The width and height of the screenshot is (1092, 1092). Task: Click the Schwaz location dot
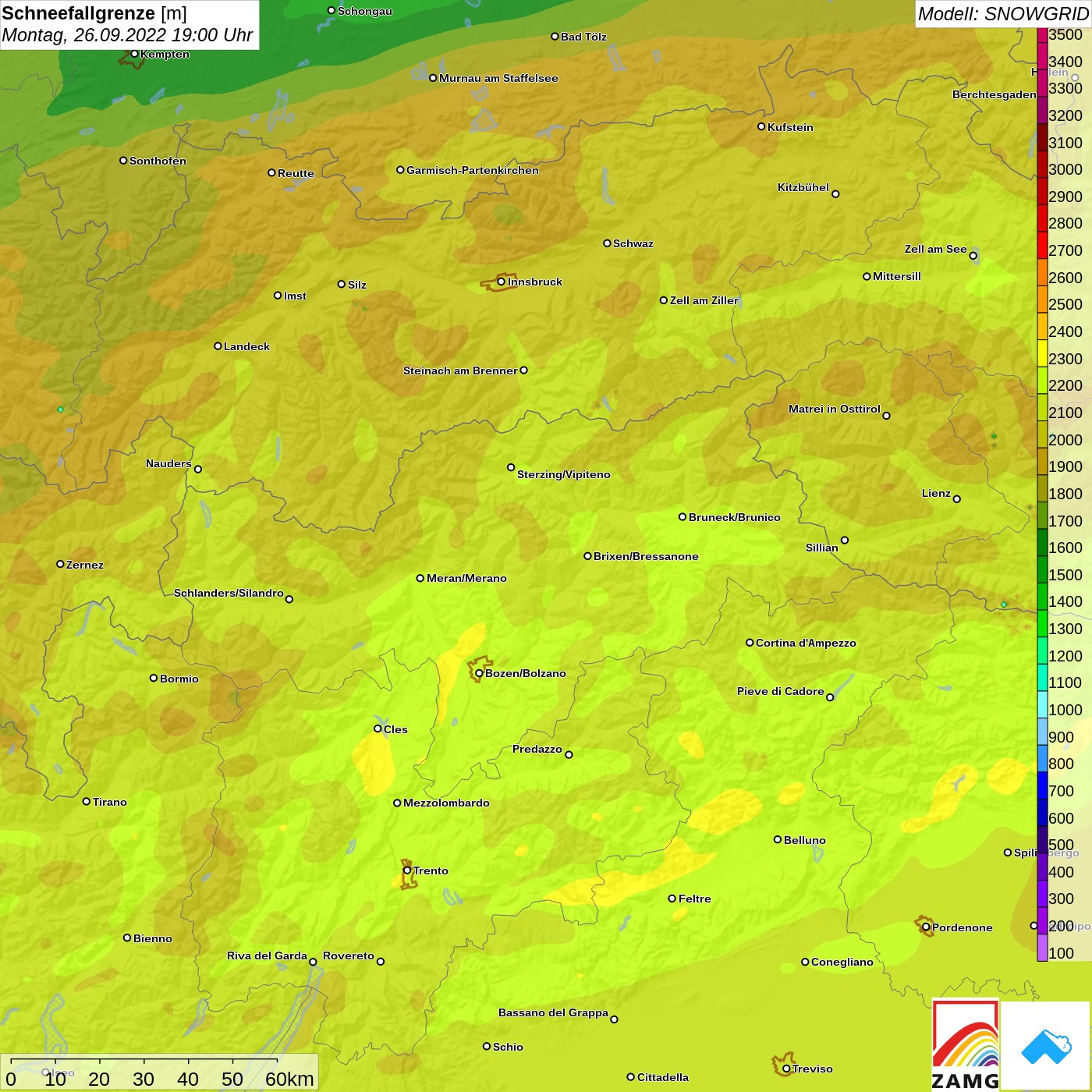click(607, 243)
